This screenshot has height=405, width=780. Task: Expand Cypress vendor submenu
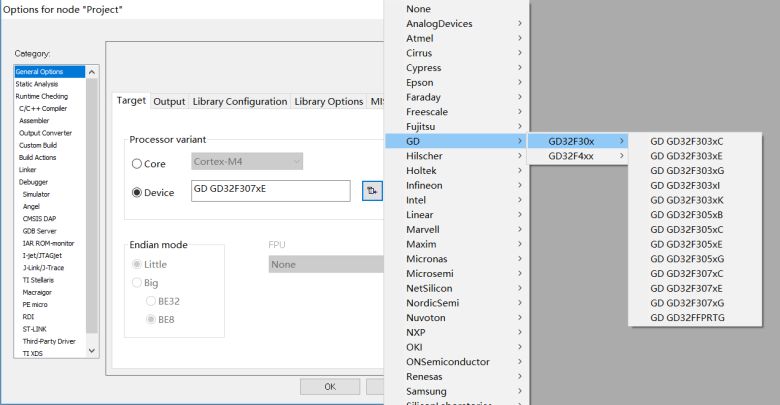click(457, 68)
